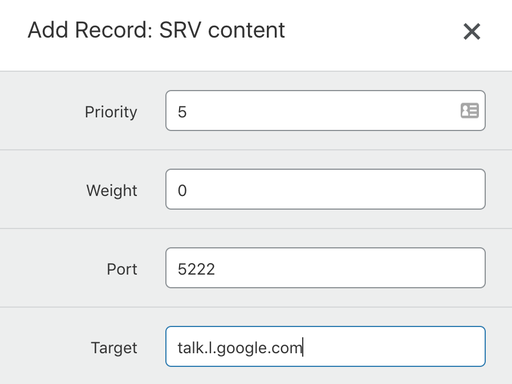Click the Priority field label

pyautogui.click(x=111, y=112)
